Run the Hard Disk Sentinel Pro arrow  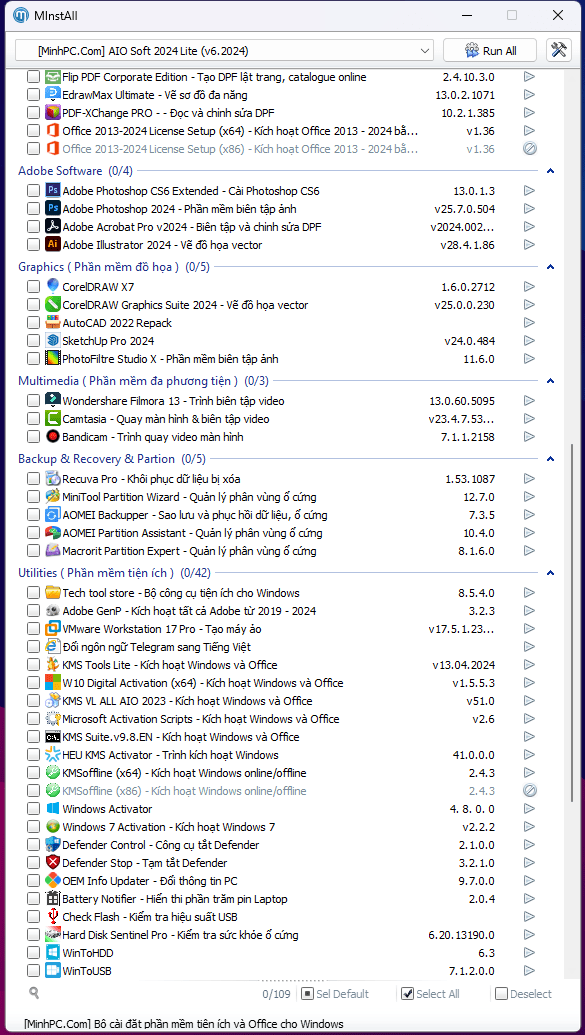(x=529, y=934)
